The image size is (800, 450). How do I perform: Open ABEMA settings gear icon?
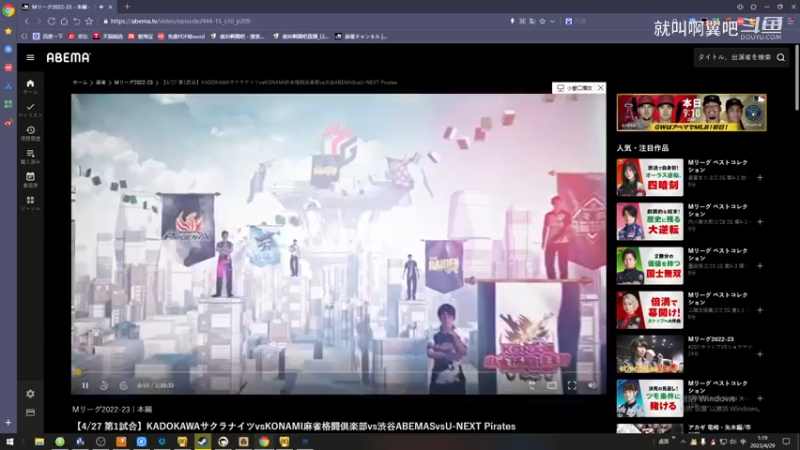pyautogui.click(x=30, y=394)
